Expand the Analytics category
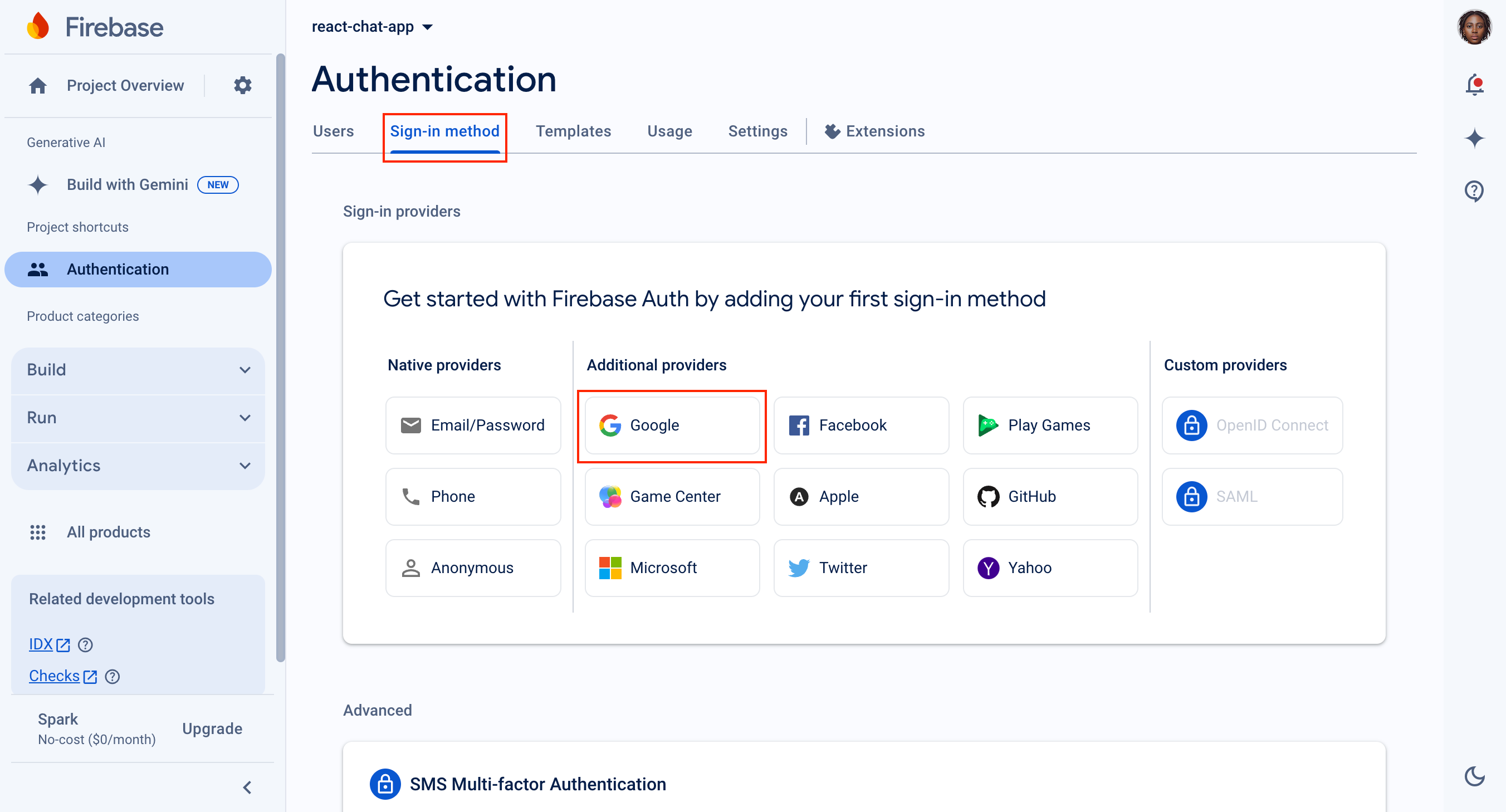The image size is (1506, 812). pyautogui.click(x=138, y=466)
